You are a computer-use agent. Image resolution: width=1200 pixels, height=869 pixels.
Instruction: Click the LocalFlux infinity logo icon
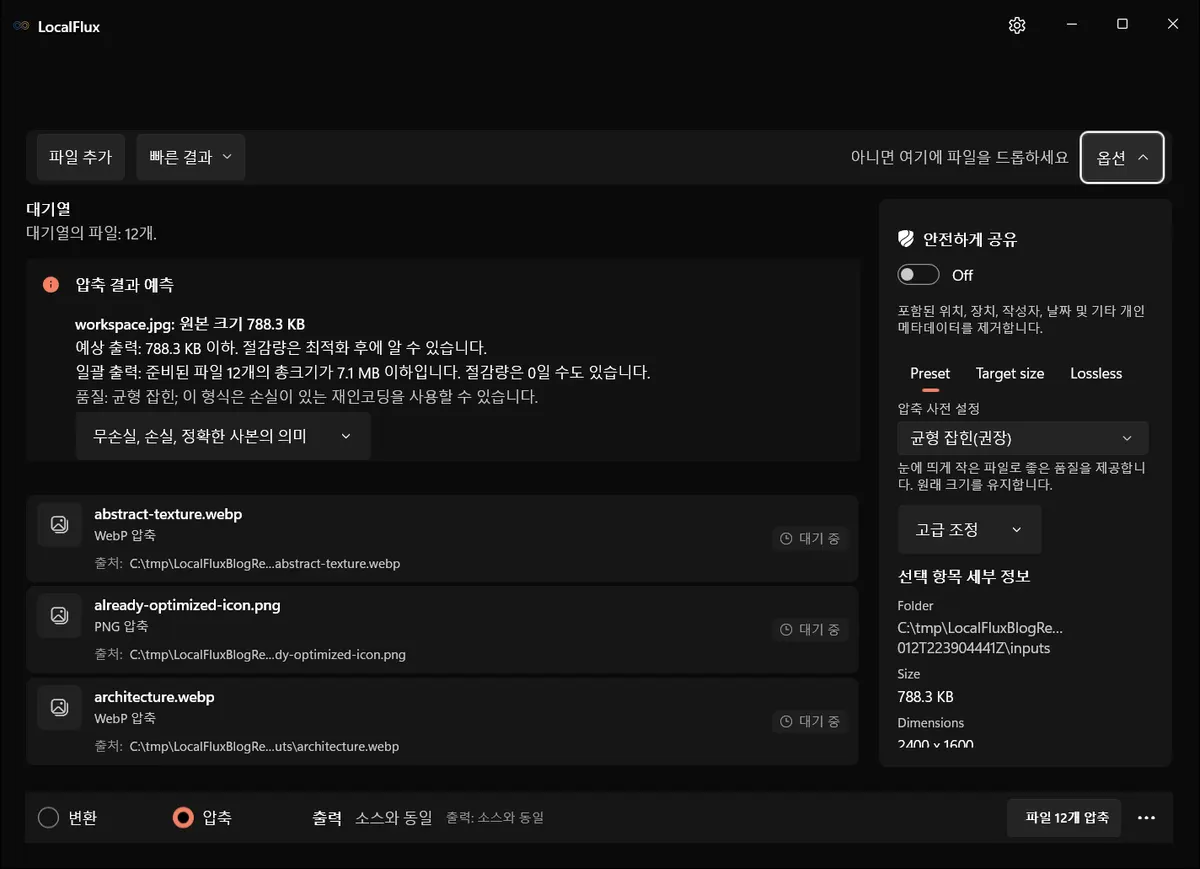pos(21,26)
